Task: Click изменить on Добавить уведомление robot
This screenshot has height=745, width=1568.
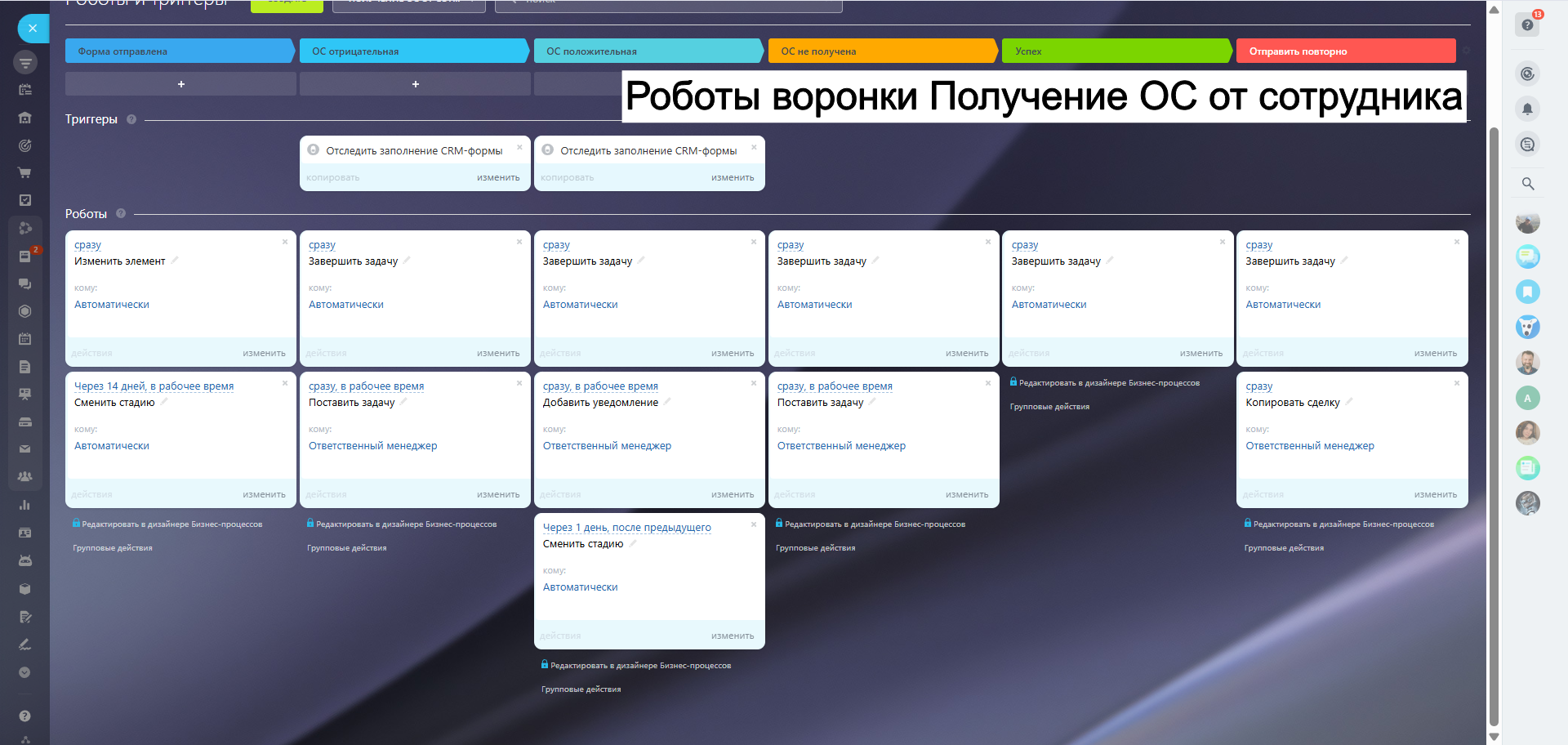Action: [733, 494]
